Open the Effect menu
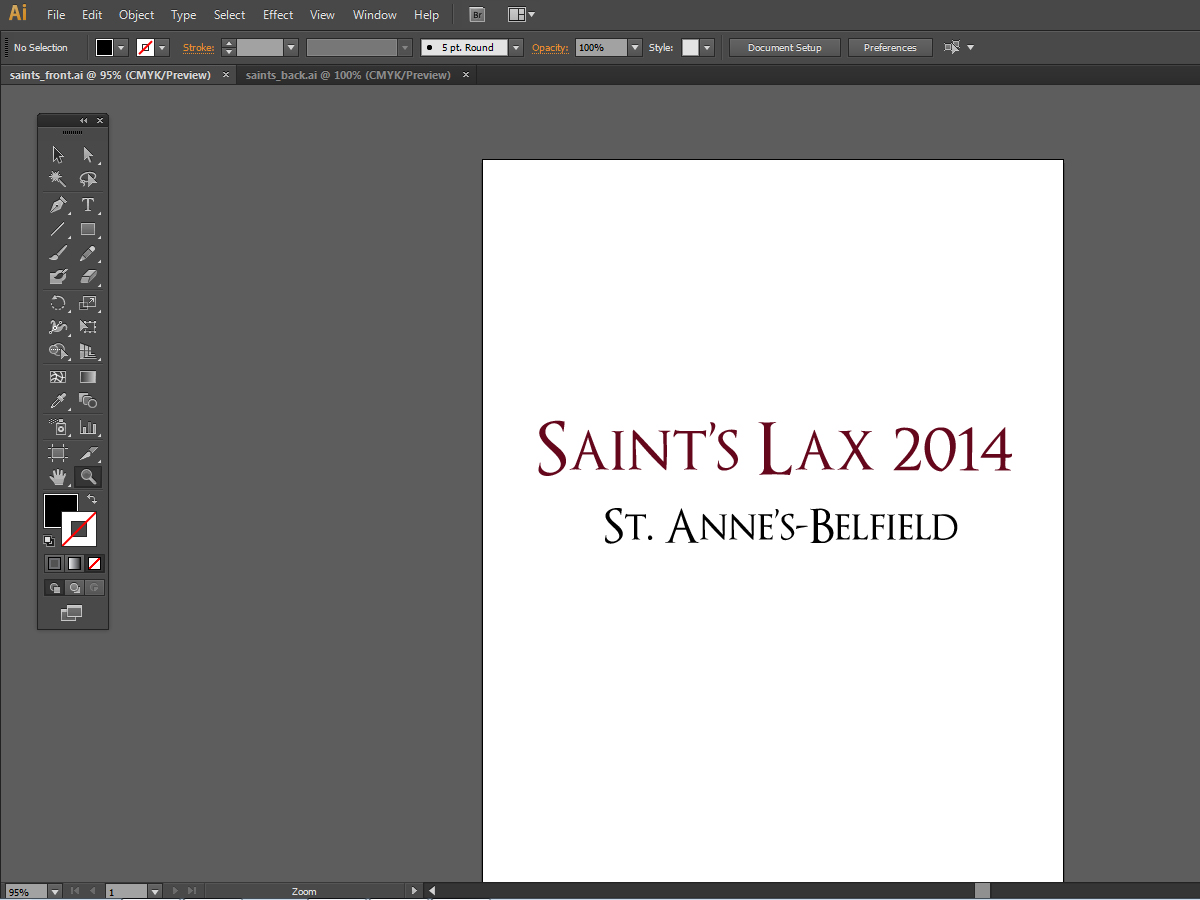The image size is (1200, 900). tap(278, 15)
